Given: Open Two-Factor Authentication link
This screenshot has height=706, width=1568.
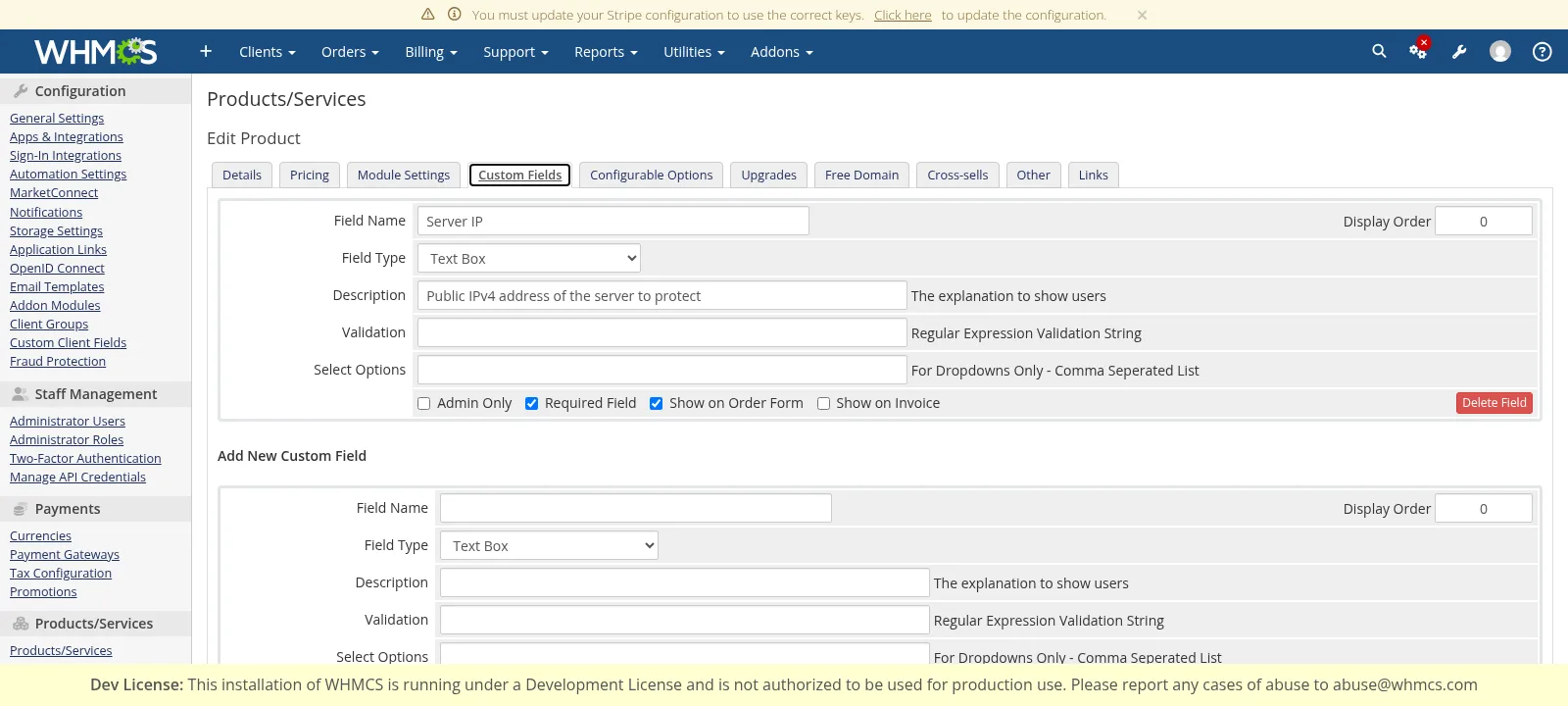Looking at the screenshot, I should (85, 458).
